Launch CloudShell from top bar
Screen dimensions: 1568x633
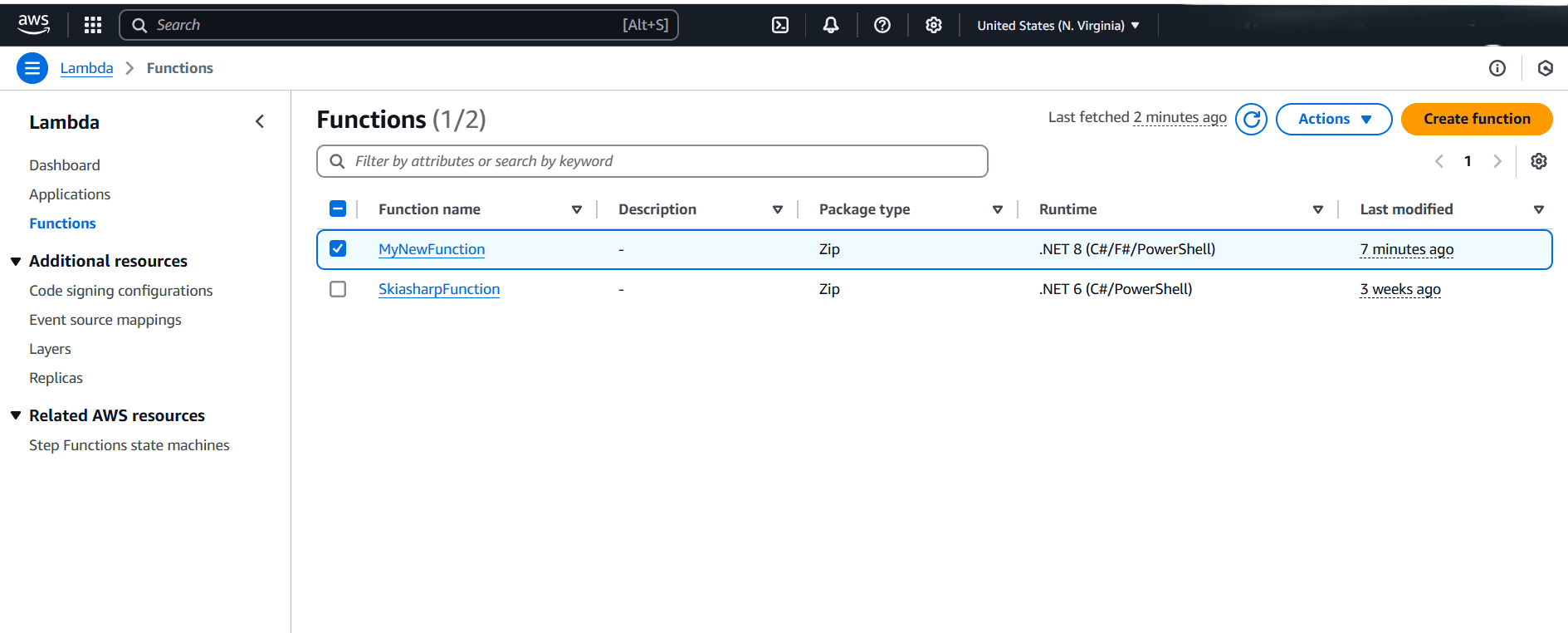[x=780, y=25]
